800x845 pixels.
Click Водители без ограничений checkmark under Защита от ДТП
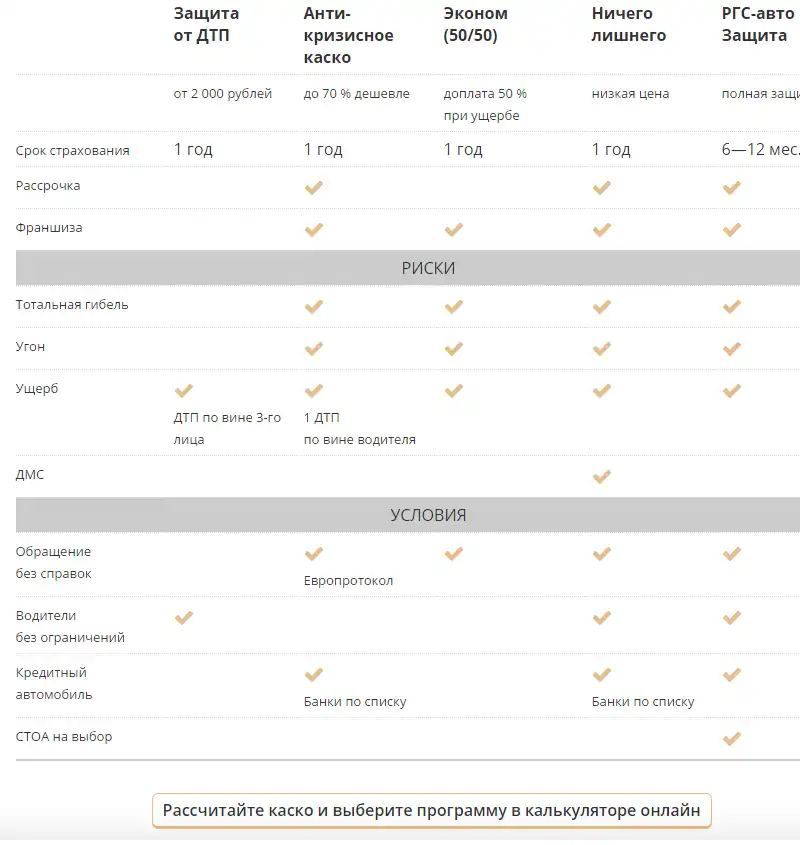click(x=183, y=618)
